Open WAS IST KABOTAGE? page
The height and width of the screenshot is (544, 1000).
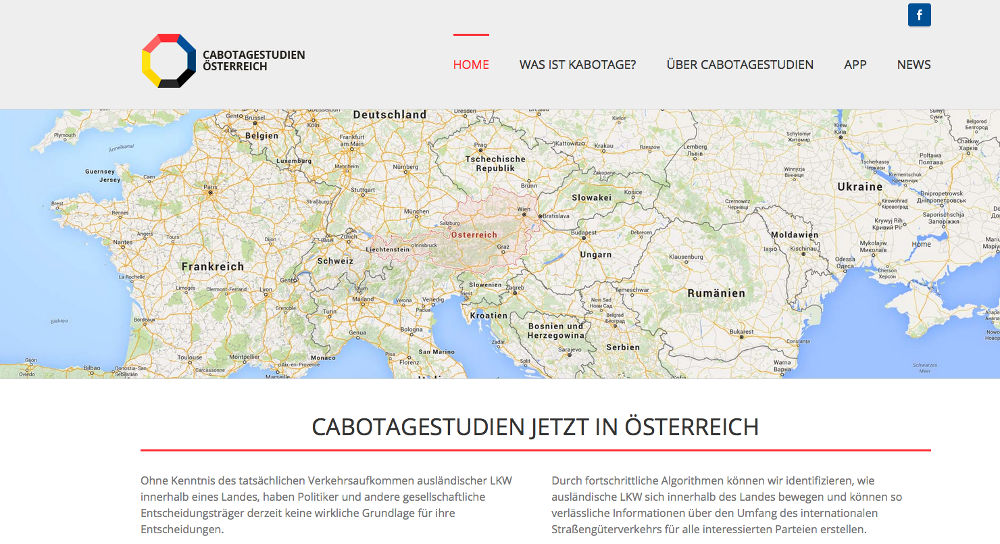point(577,64)
